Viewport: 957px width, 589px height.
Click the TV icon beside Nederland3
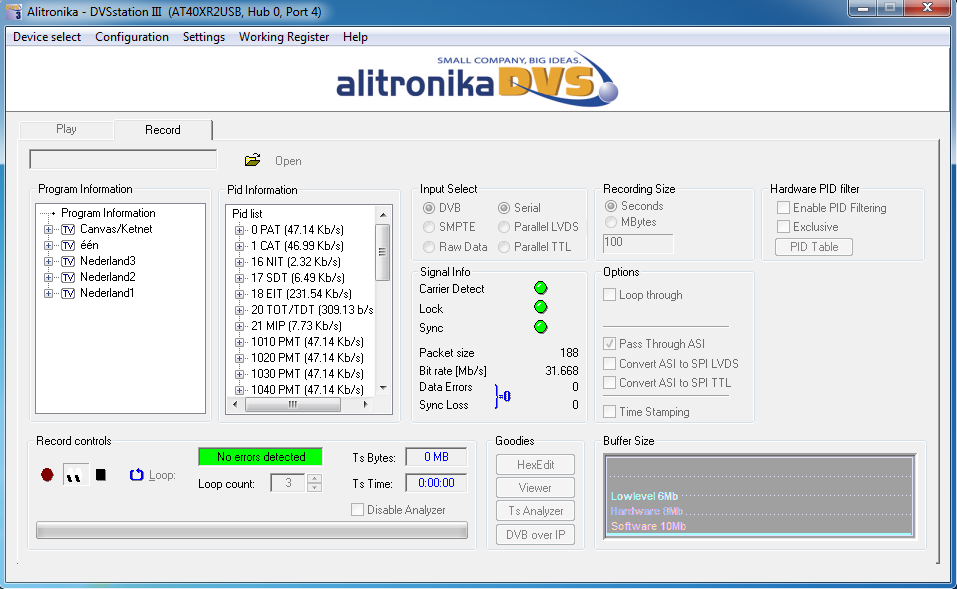[x=68, y=261]
